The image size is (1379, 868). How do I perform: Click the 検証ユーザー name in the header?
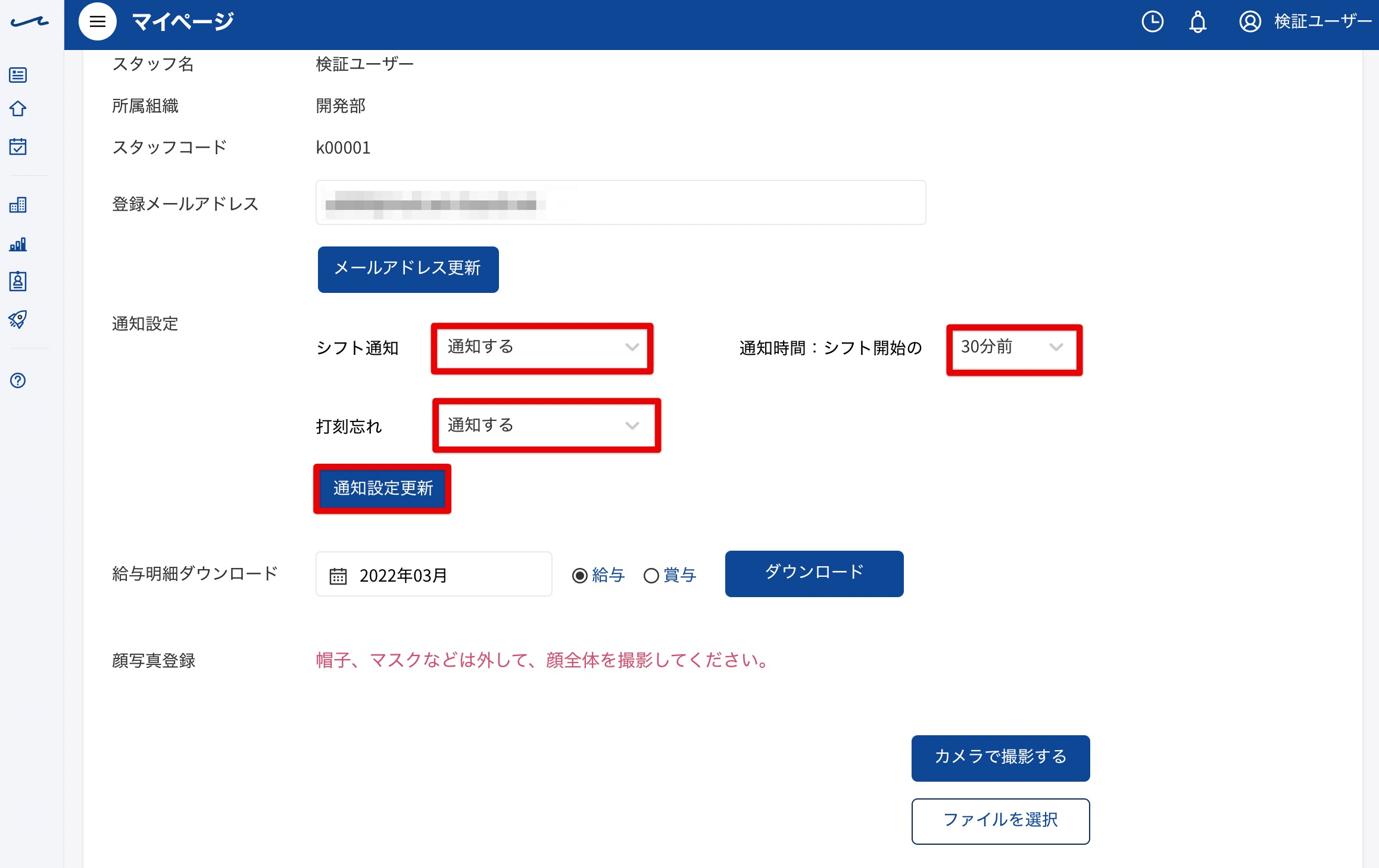coord(1323,22)
